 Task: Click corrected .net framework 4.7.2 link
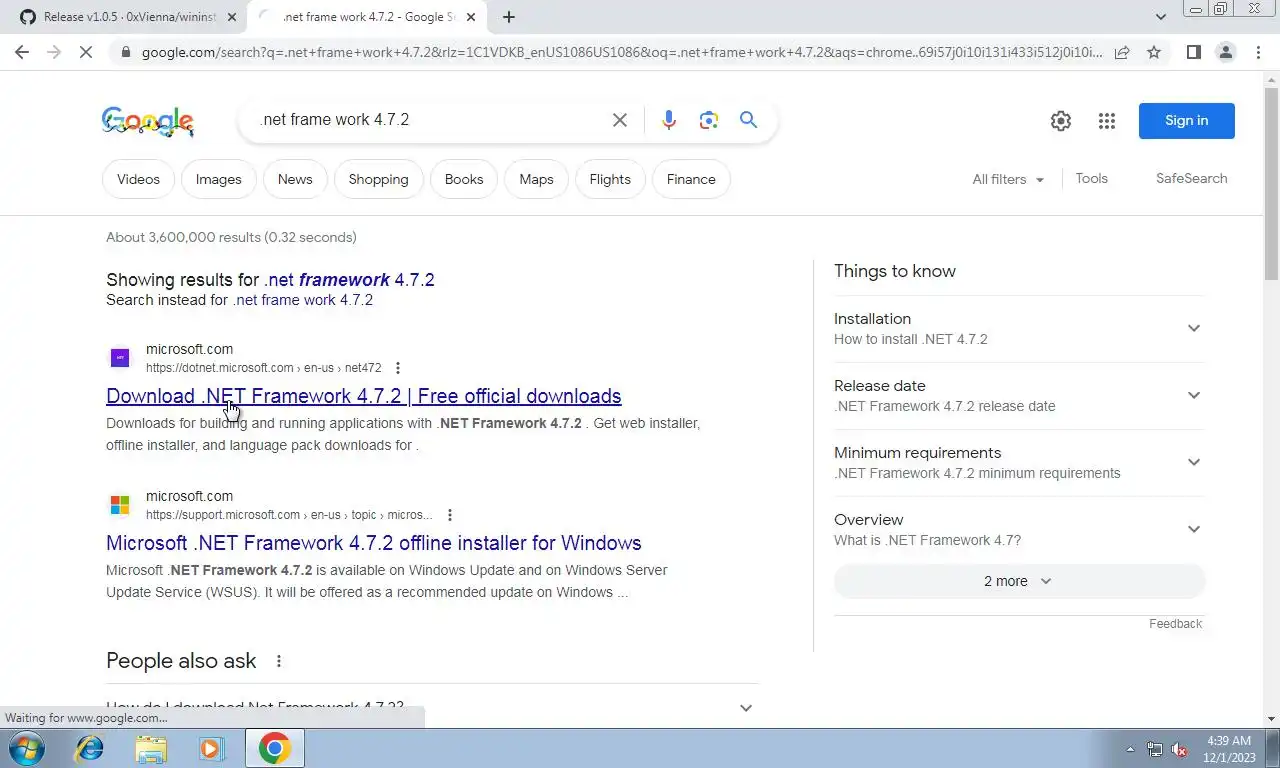[349, 280]
